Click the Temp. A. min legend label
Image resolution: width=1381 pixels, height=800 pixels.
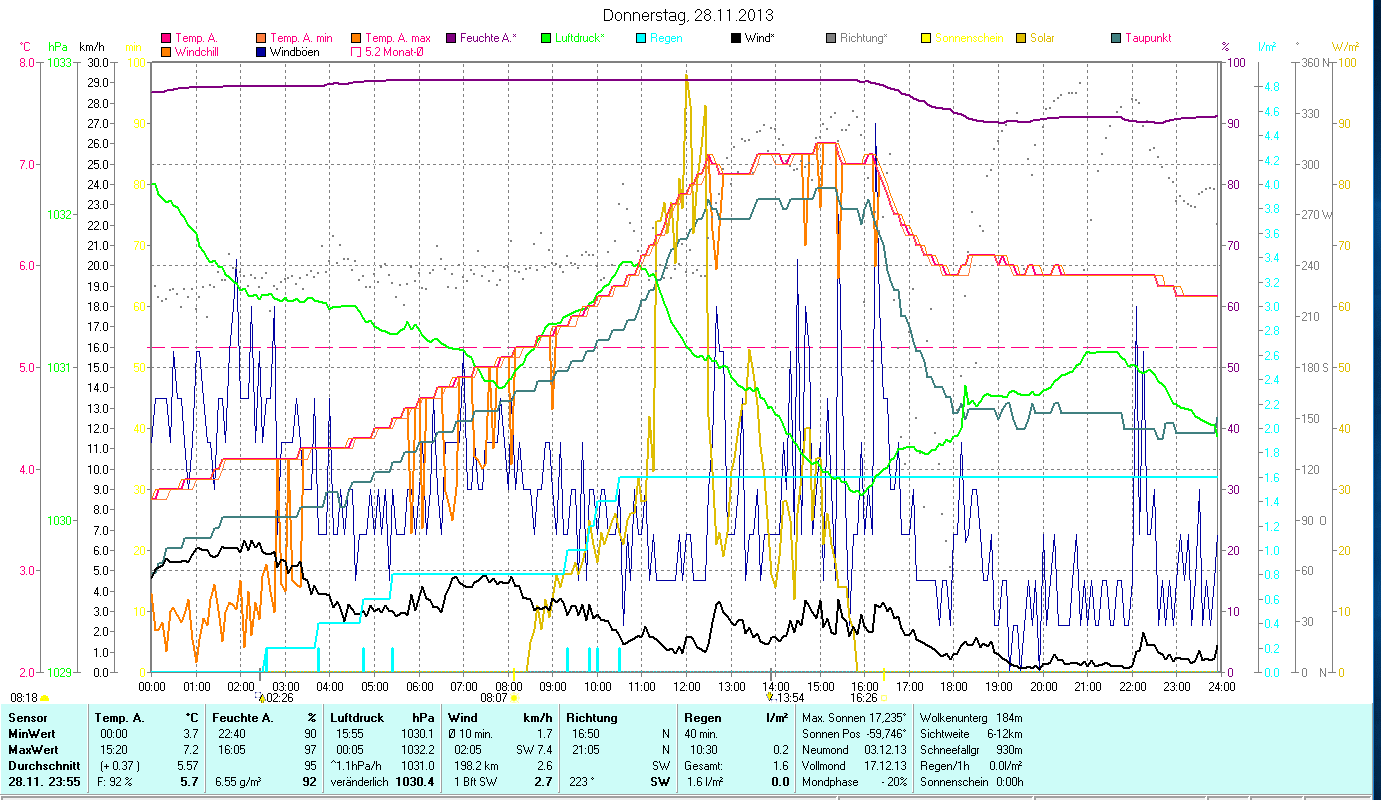click(299, 38)
